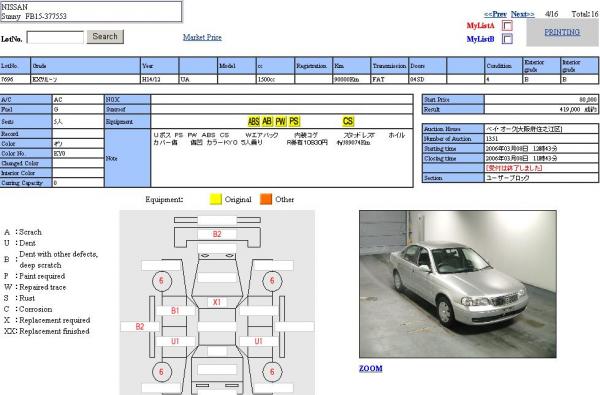600x395 pixels.
Task: Click the CS equipment icon
Action: (x=348, y=121)
